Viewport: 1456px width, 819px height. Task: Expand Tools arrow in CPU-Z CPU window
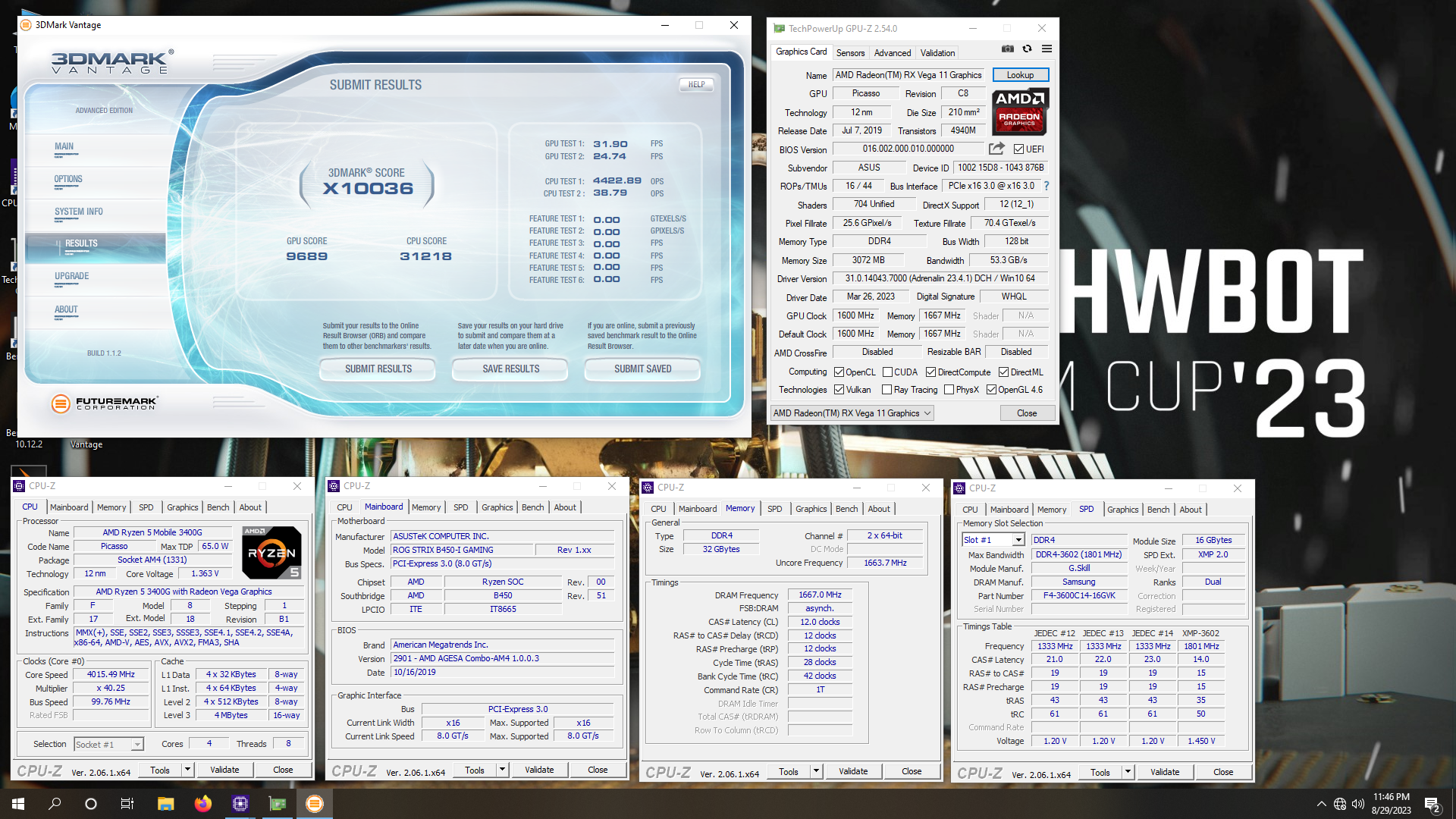click(x=187, y=770)
